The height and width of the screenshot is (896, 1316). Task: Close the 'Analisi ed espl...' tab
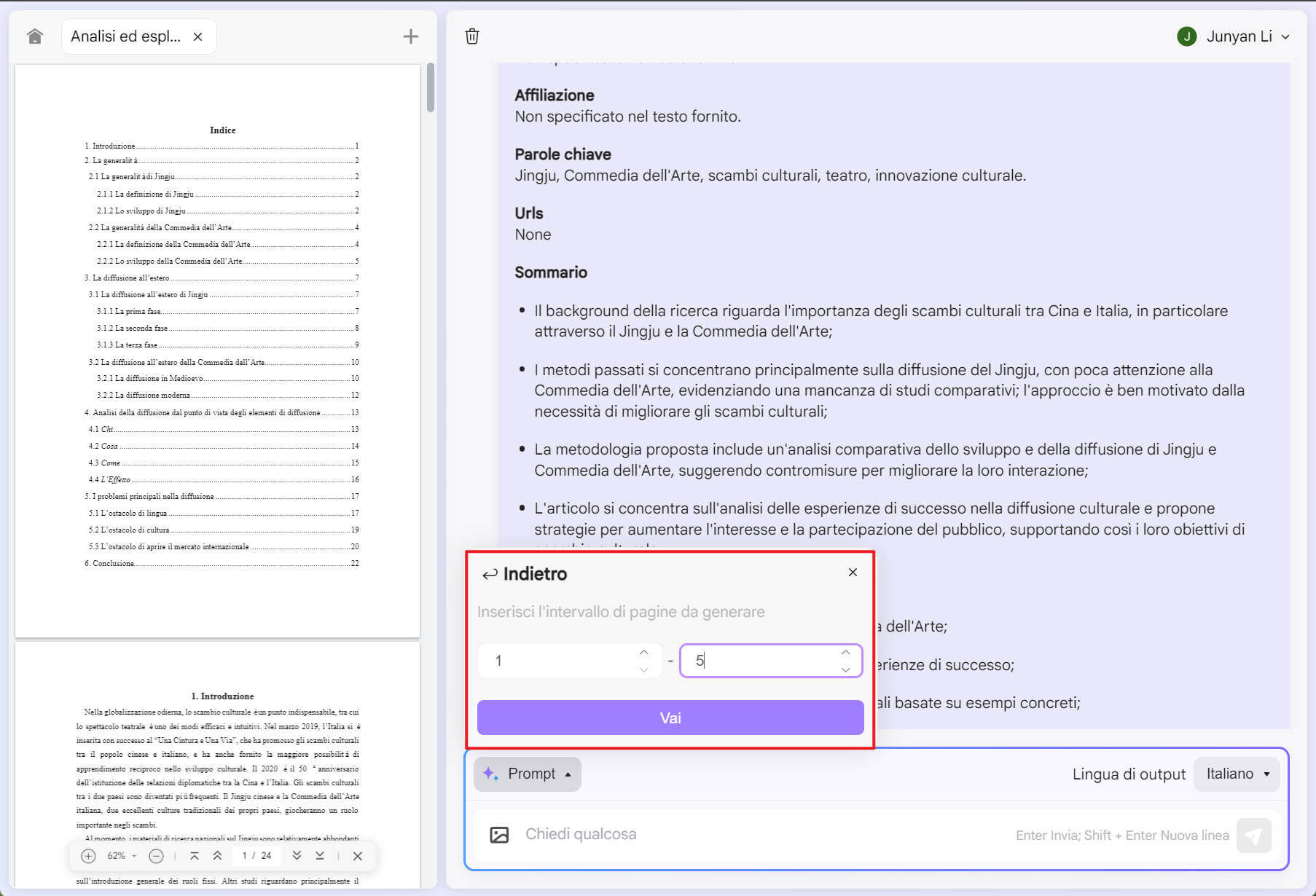point(197,36)
